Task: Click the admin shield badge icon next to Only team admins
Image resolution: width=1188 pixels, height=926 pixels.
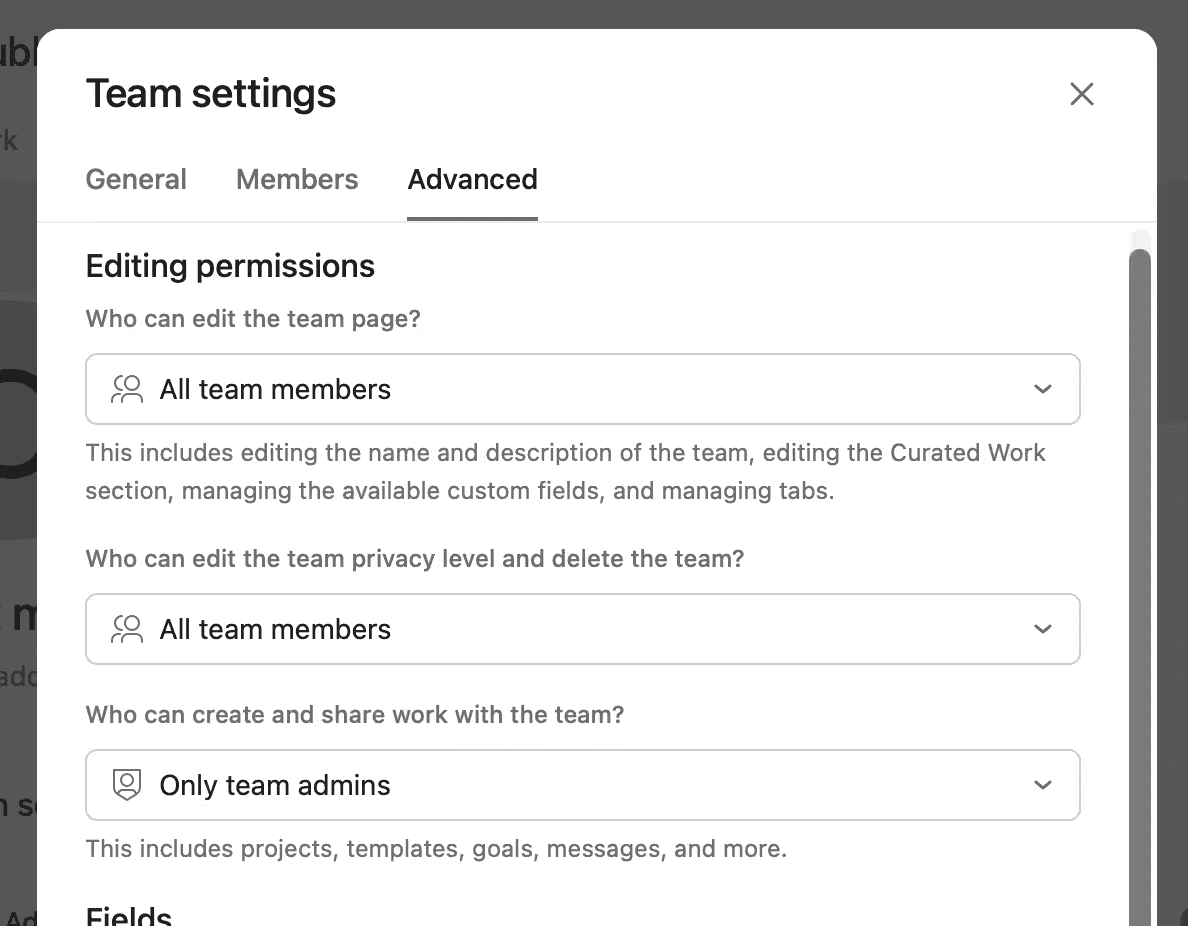Action: [x=127, y=785]
